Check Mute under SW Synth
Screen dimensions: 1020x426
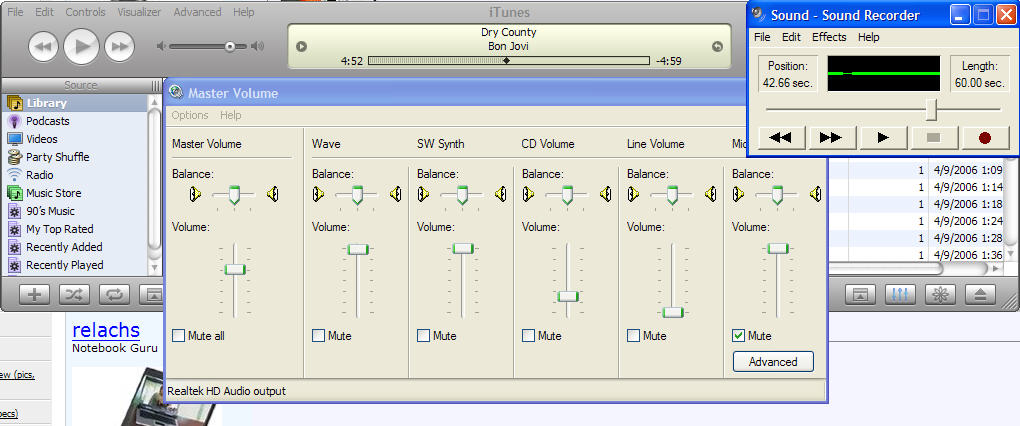tap(423, 336)
